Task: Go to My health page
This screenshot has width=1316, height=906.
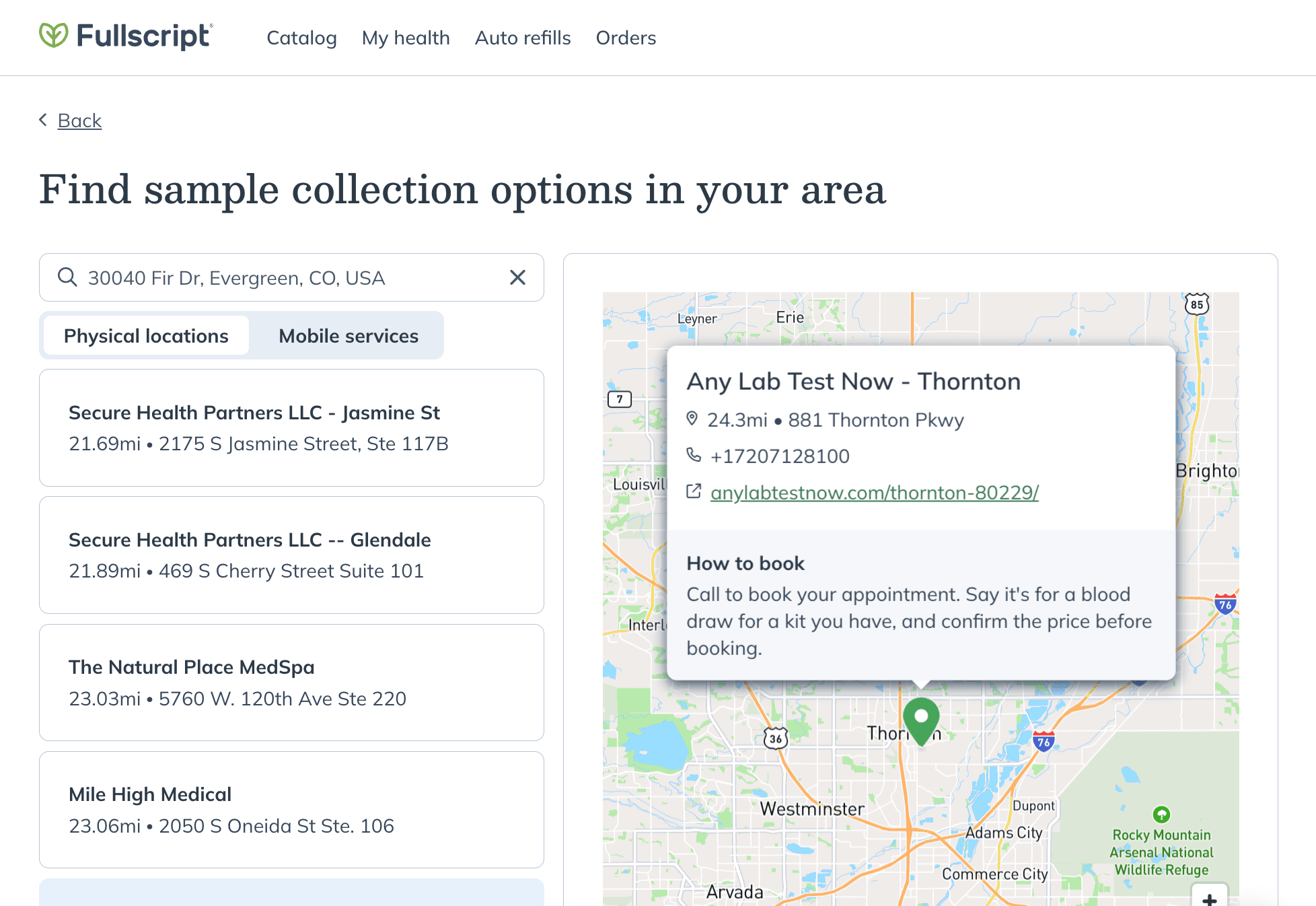Action: [x=406, y=38]
